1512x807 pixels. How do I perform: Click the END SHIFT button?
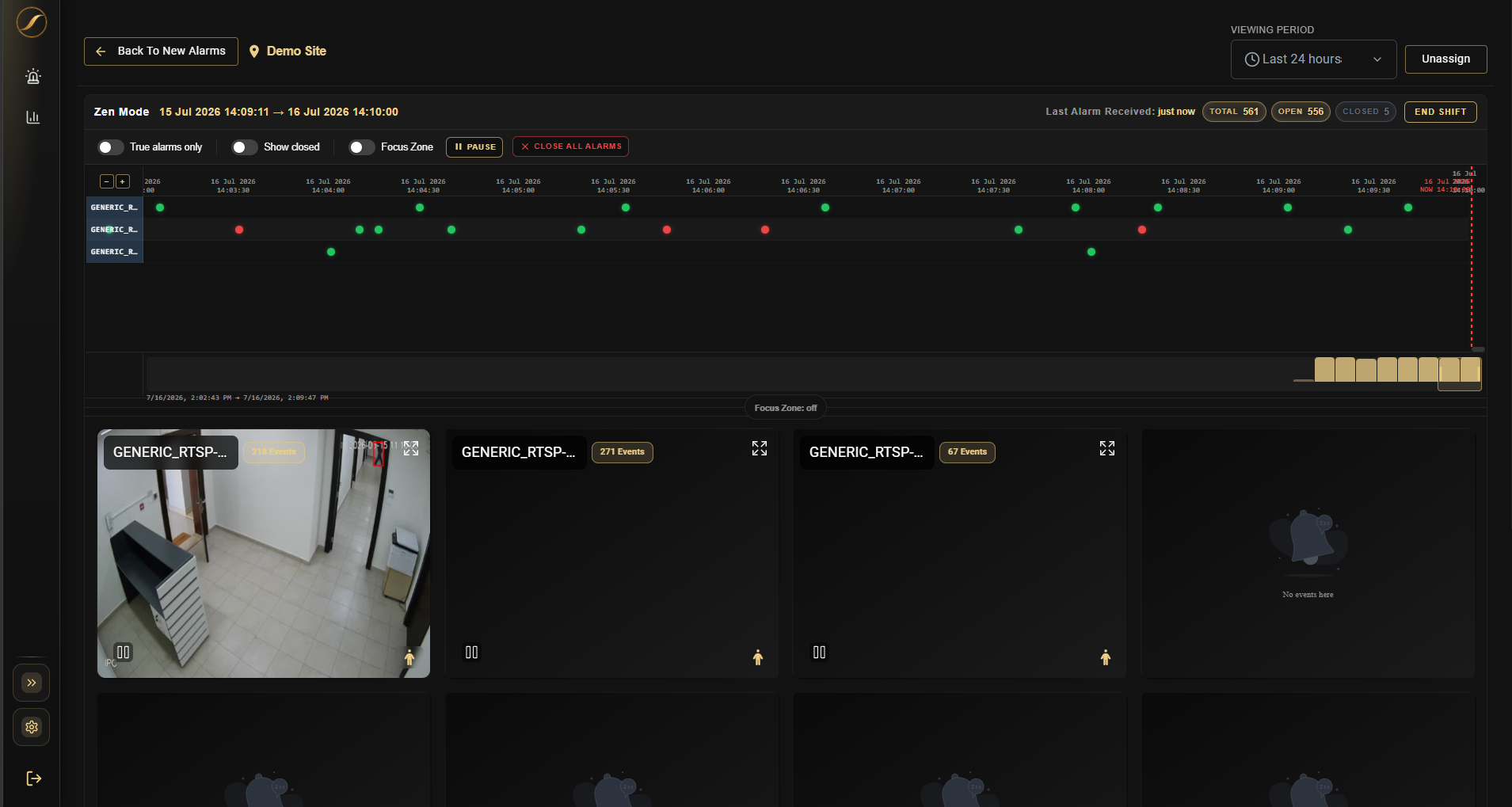(1440, 112)
